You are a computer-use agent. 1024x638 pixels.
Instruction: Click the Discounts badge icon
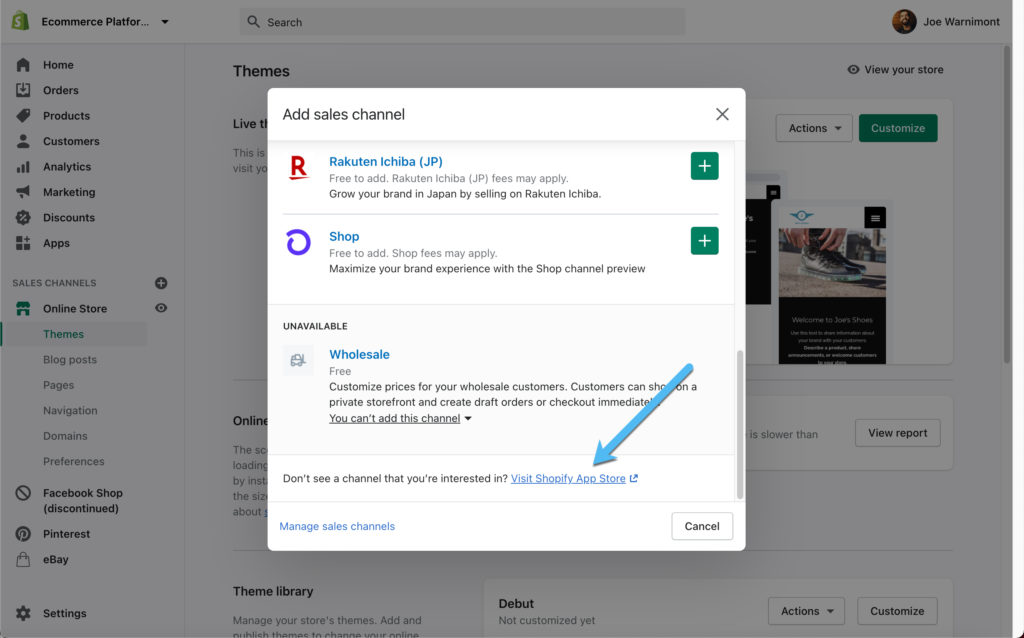coord(23,217)
